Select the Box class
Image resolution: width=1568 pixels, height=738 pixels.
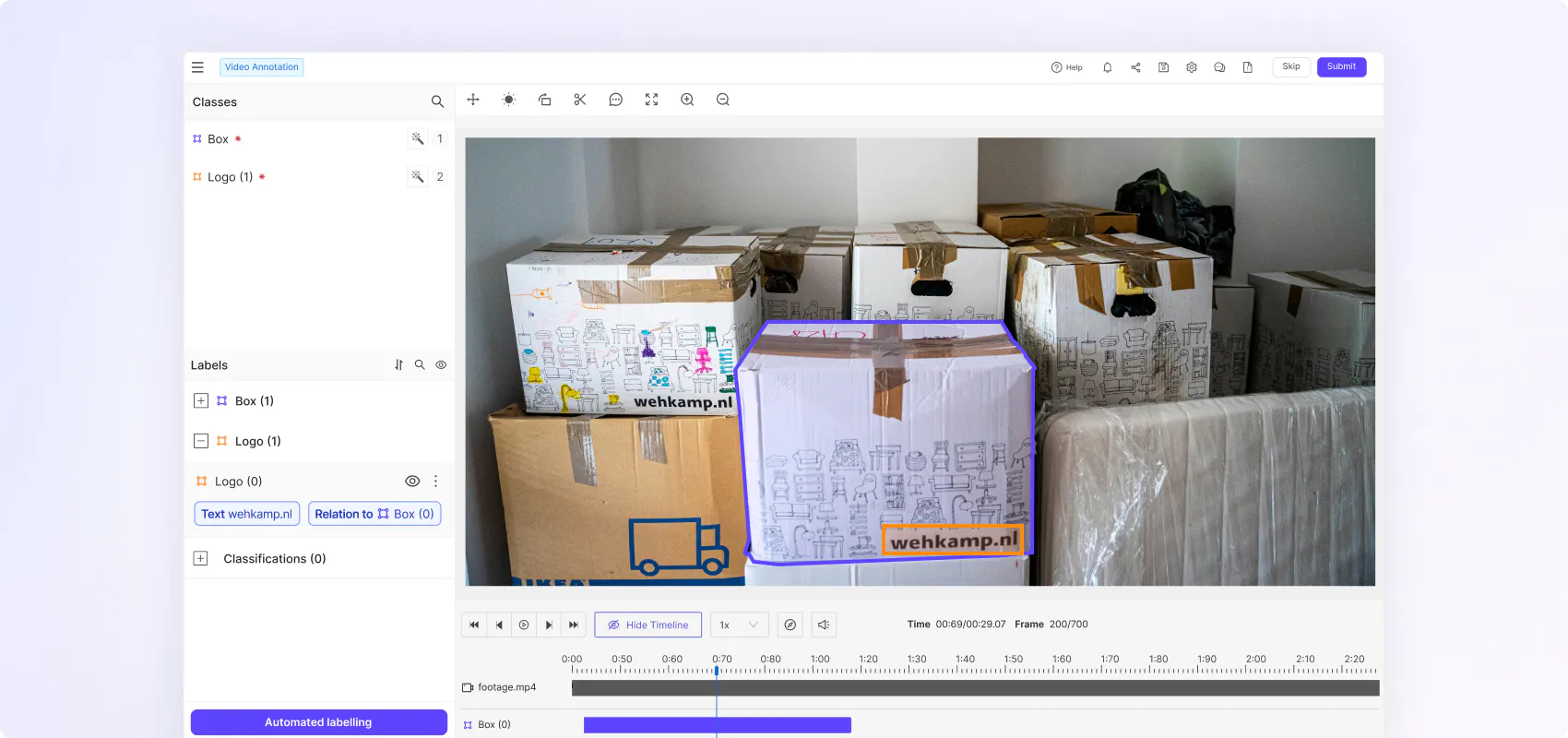218,139
